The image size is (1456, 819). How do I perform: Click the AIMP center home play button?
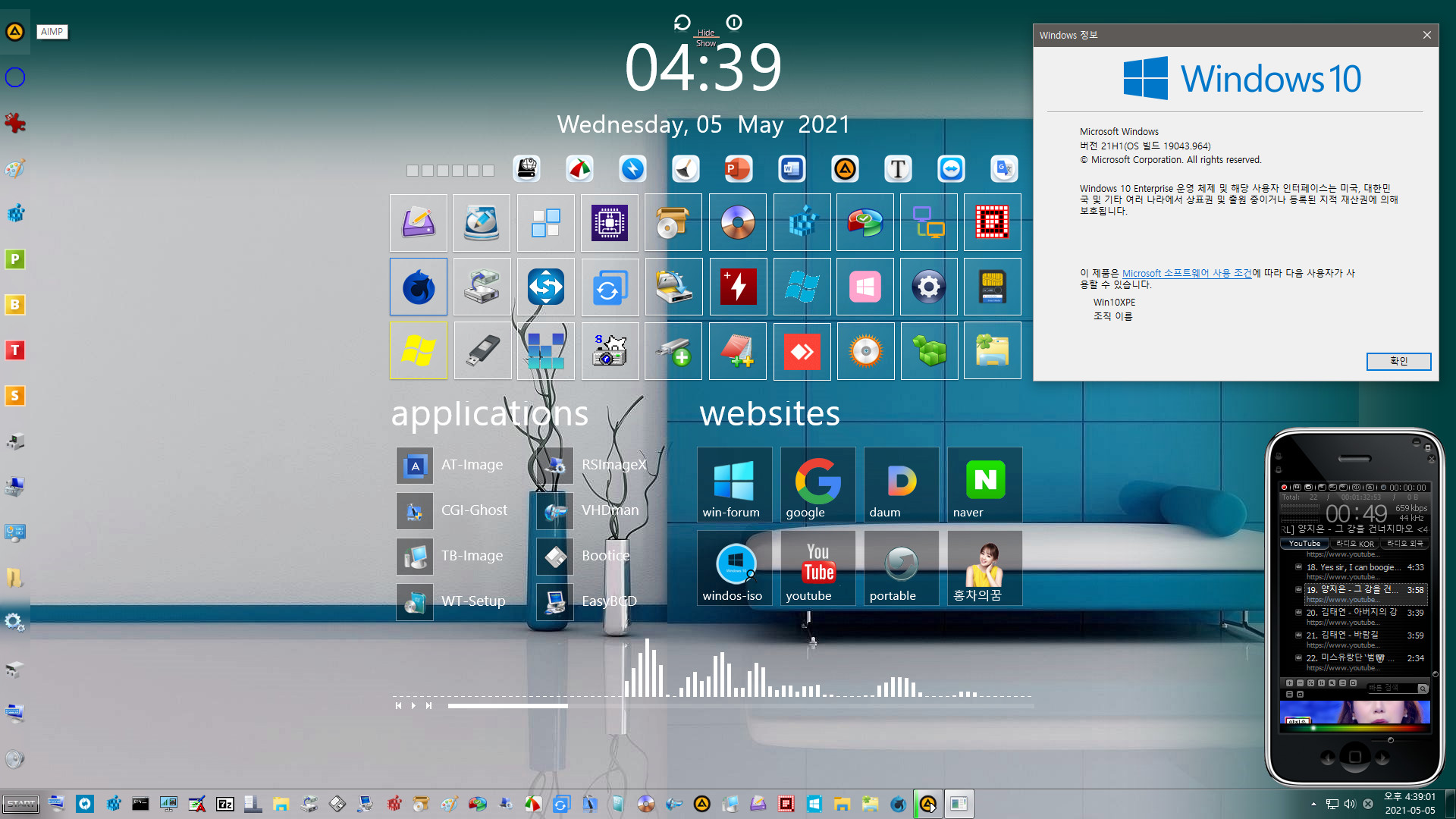click(1355, 757)
